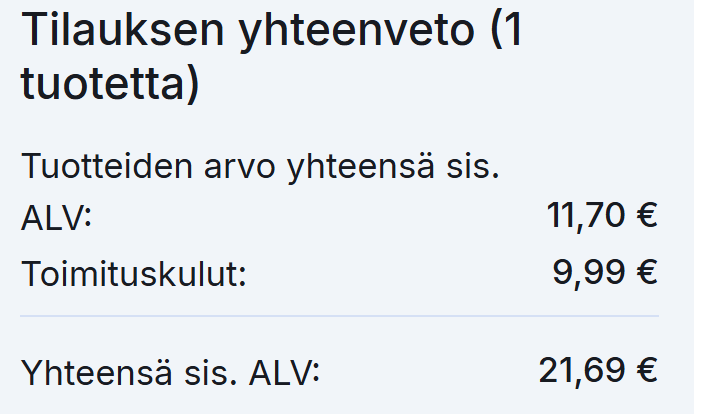Select the 9,99 shipping cost number
The image size is (716, 414).
pos(589,273)
